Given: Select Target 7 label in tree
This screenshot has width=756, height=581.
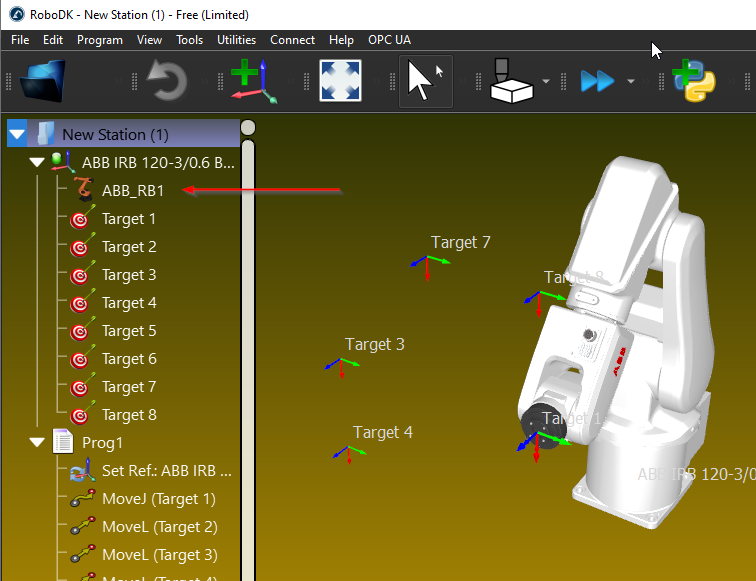Looking at the screenshot, I should pos(129,387).
